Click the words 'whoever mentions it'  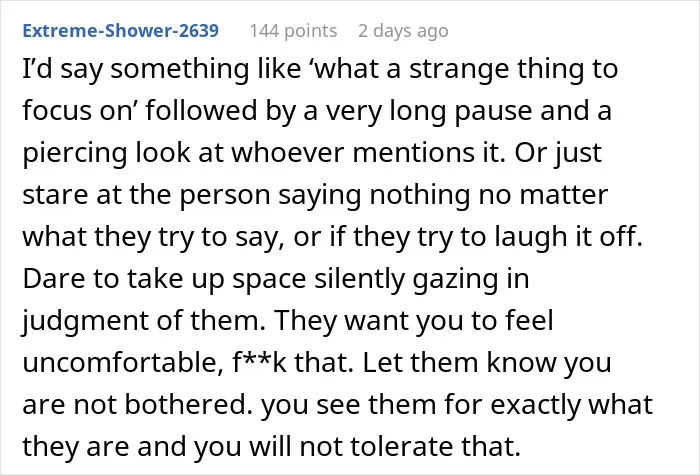368,153
